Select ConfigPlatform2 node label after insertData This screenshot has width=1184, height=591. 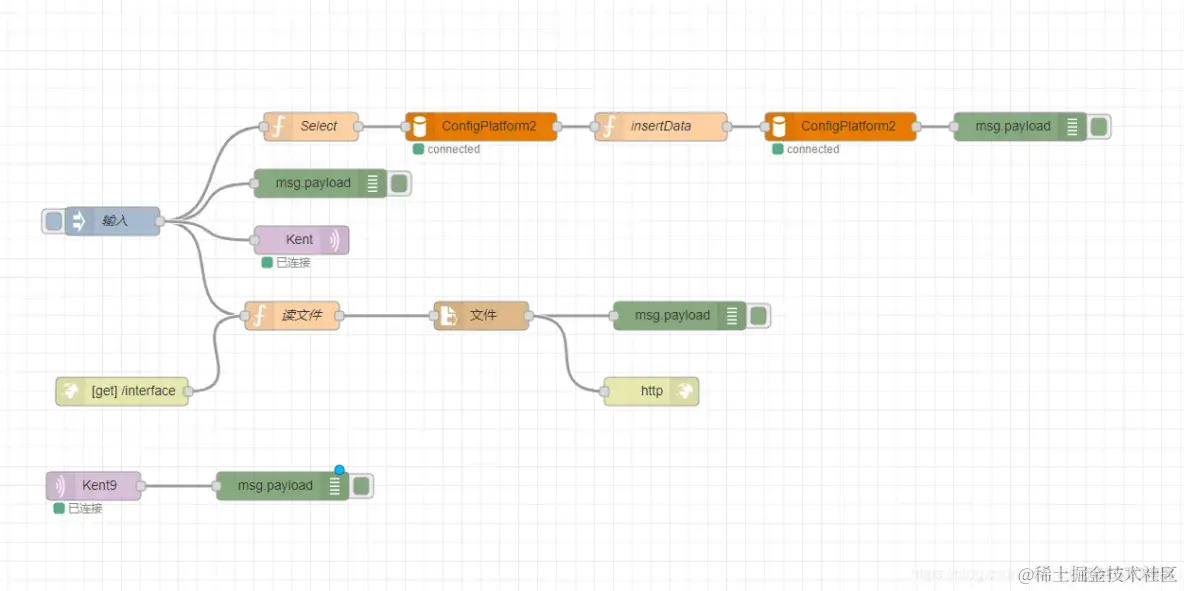(848, 126)
